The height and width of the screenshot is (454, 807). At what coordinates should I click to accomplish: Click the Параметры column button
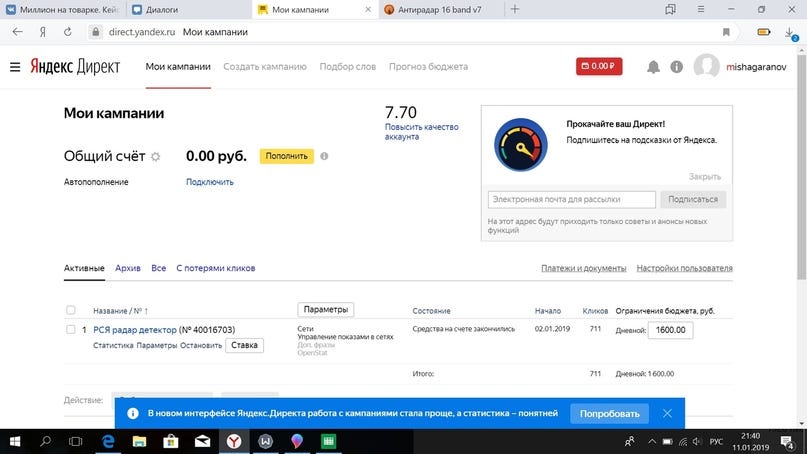[326, 309]
